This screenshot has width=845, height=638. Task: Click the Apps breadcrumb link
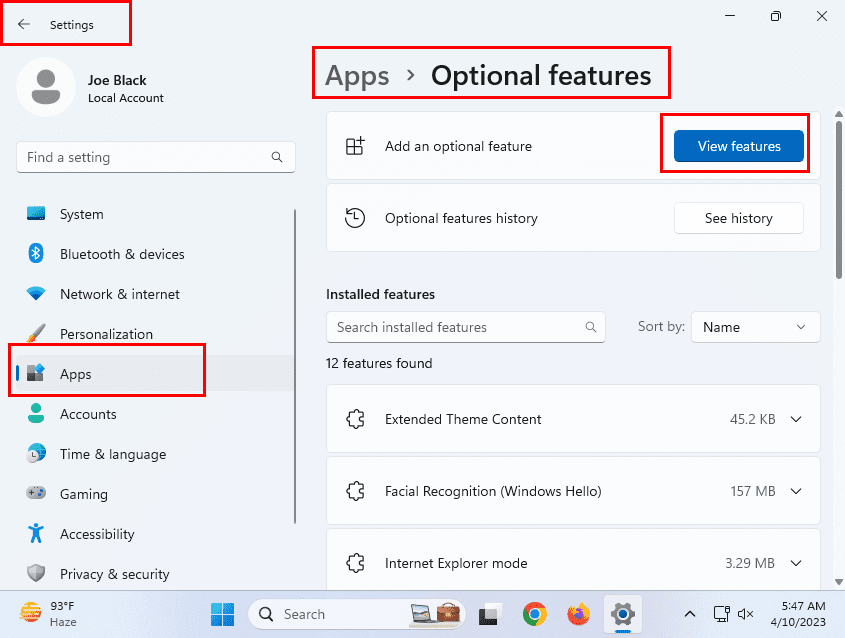coord(357,75)
